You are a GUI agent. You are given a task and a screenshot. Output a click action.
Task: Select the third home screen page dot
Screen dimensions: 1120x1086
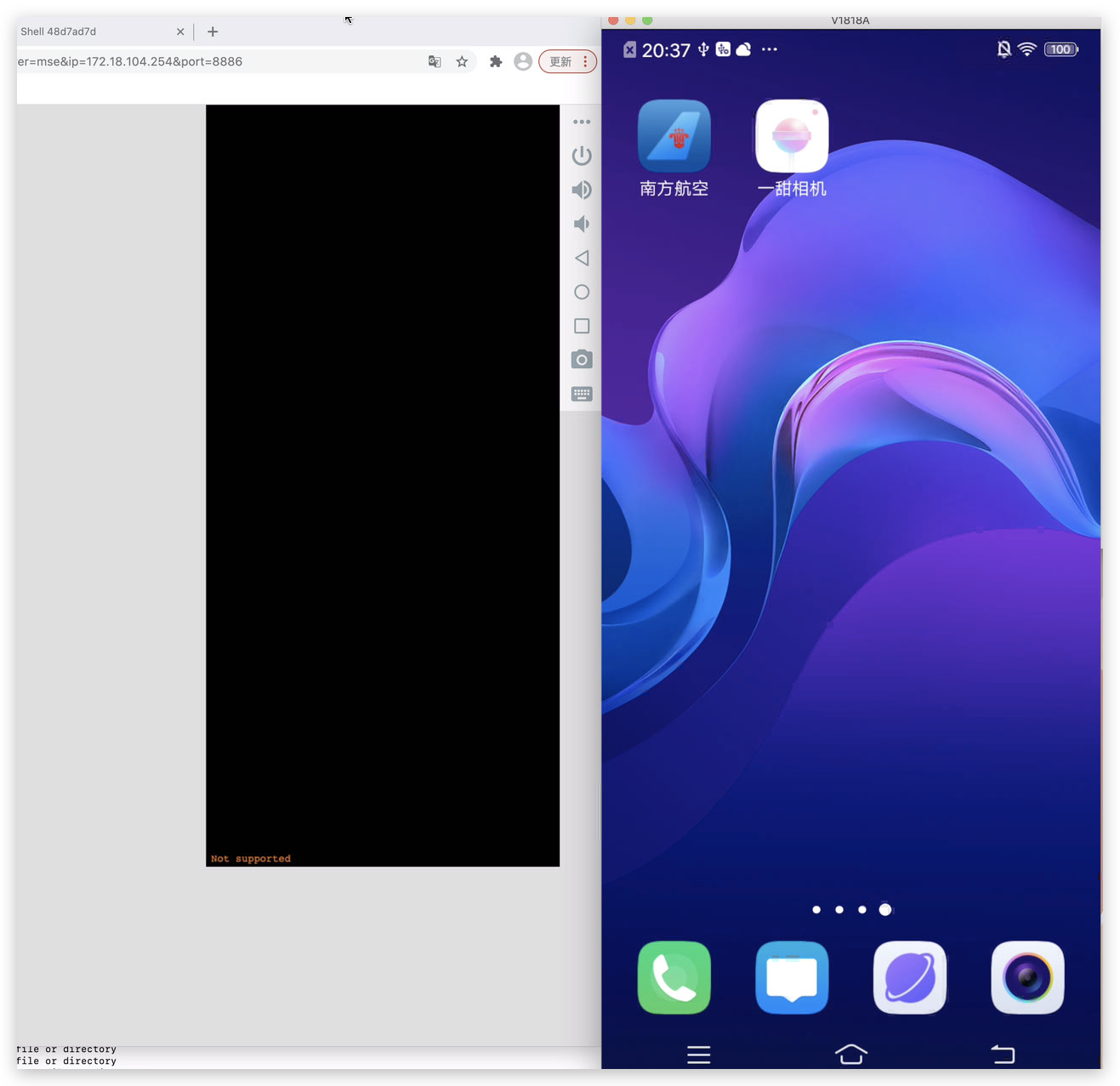click(x=862, y=910)
